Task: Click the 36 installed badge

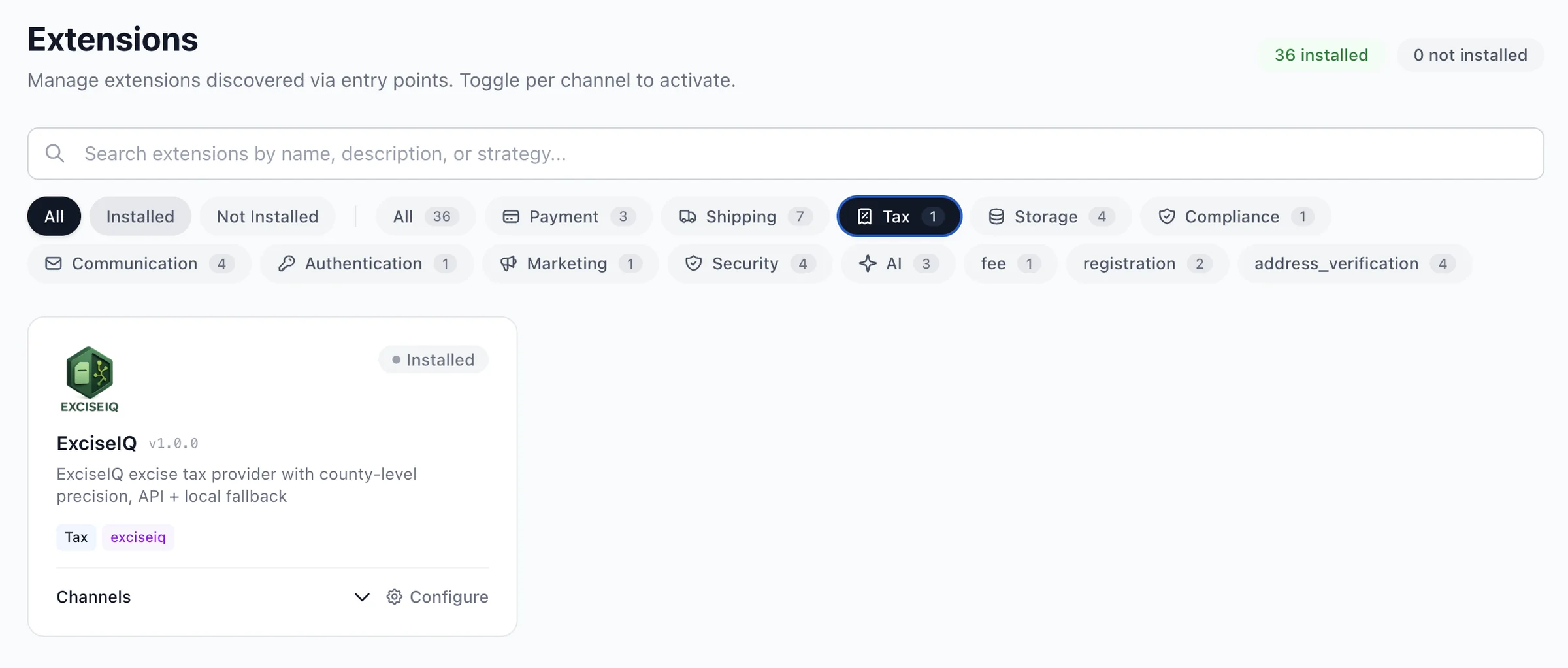Action: (x=1320, y=55)
